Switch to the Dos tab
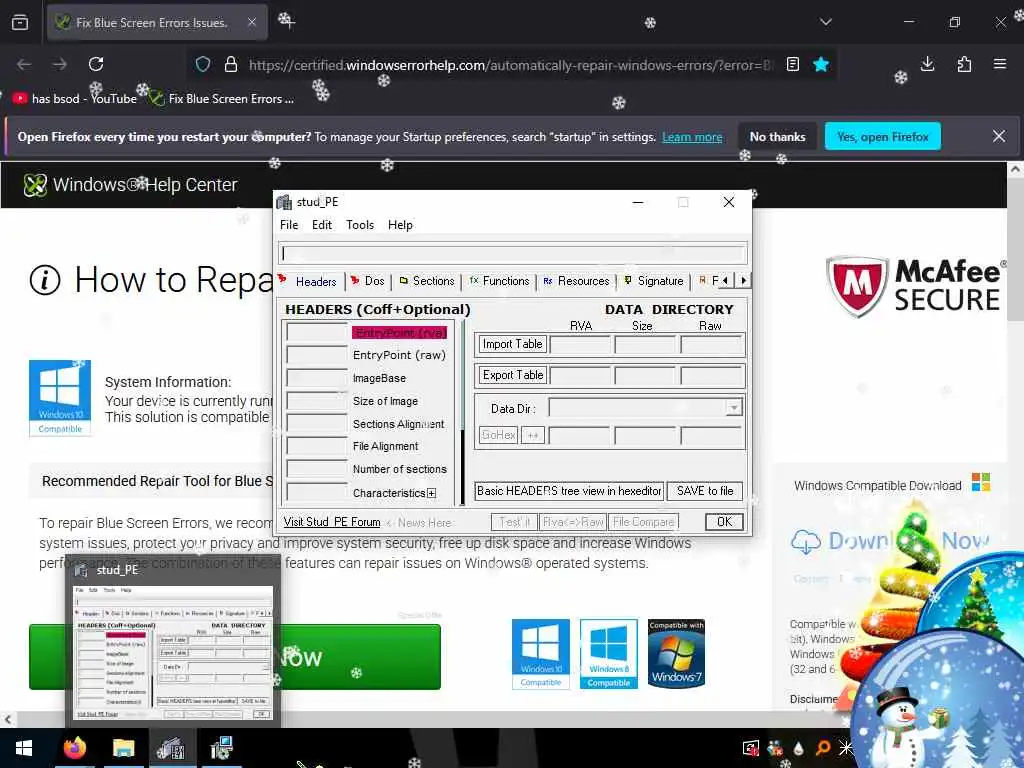The height and width of the screenshot is (768, 1024). coord(368,281)
